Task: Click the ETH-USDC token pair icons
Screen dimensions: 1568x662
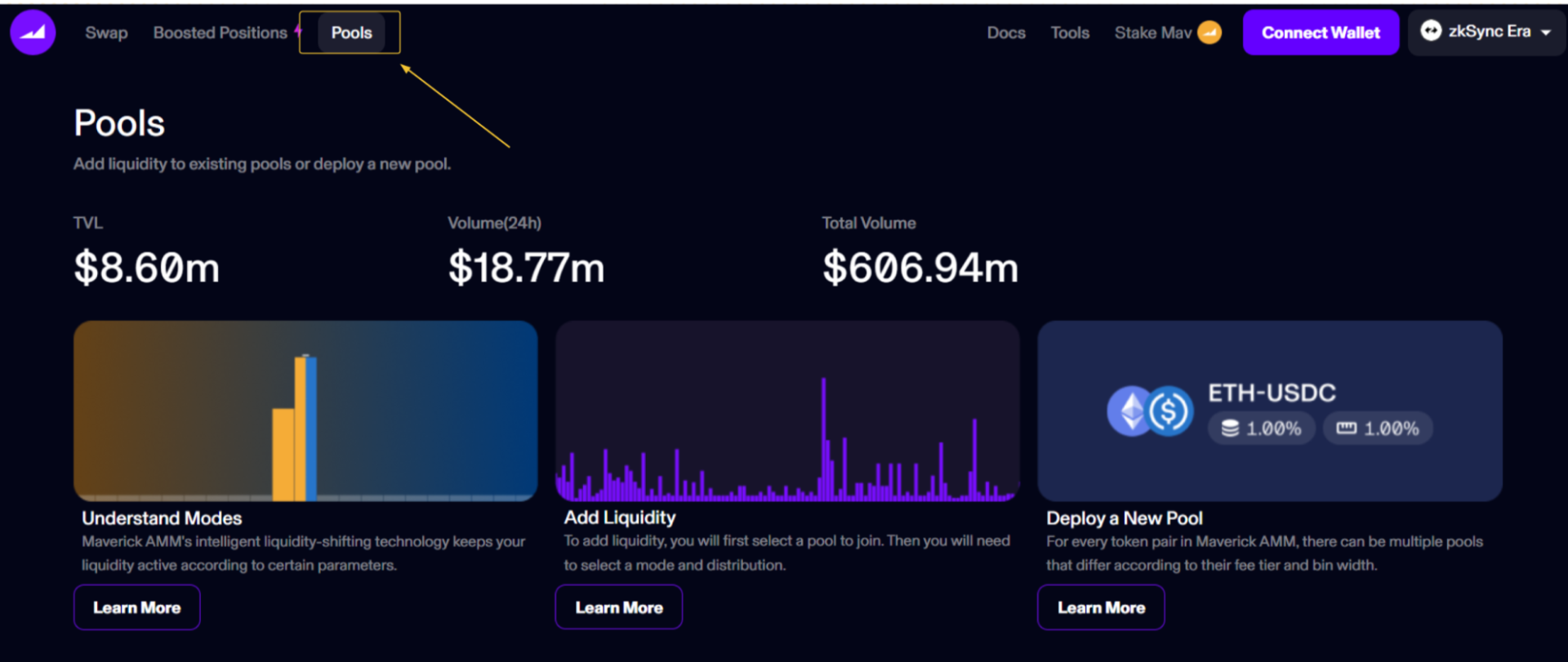Action: (x=1150, y=411)
